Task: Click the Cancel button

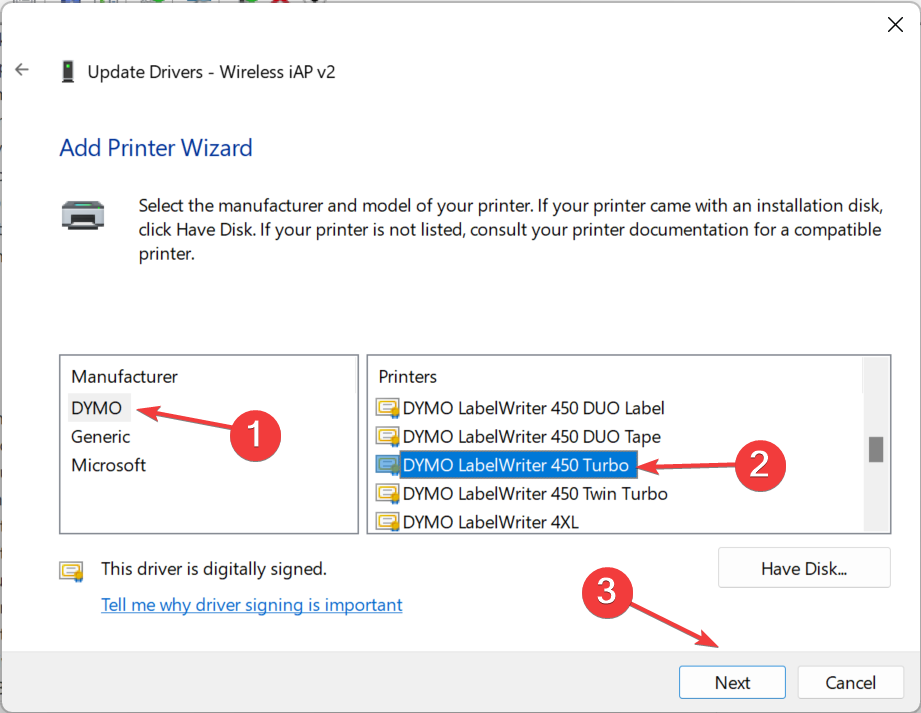Action: 850,682
